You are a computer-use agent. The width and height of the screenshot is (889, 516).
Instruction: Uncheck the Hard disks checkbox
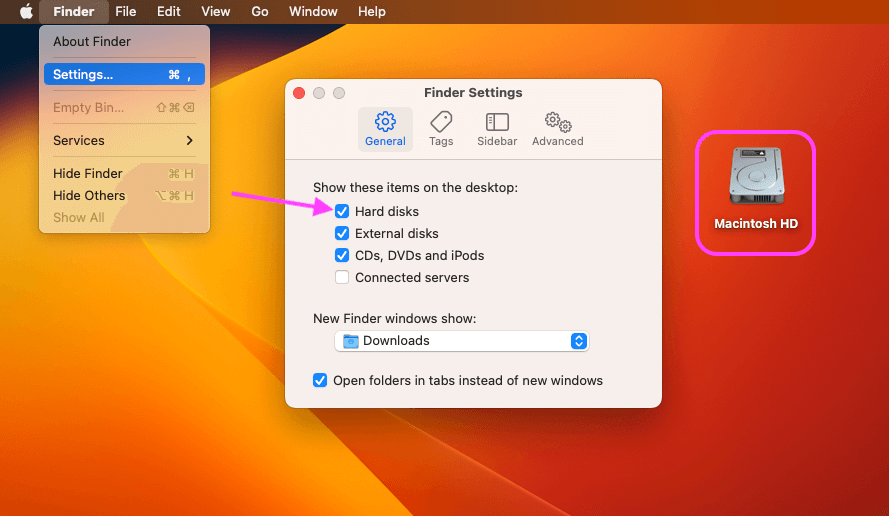click(342, 212)
